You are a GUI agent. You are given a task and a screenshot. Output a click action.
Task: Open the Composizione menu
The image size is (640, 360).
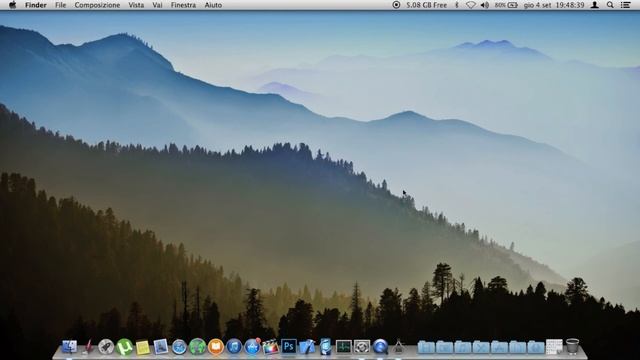coord(97,5)
